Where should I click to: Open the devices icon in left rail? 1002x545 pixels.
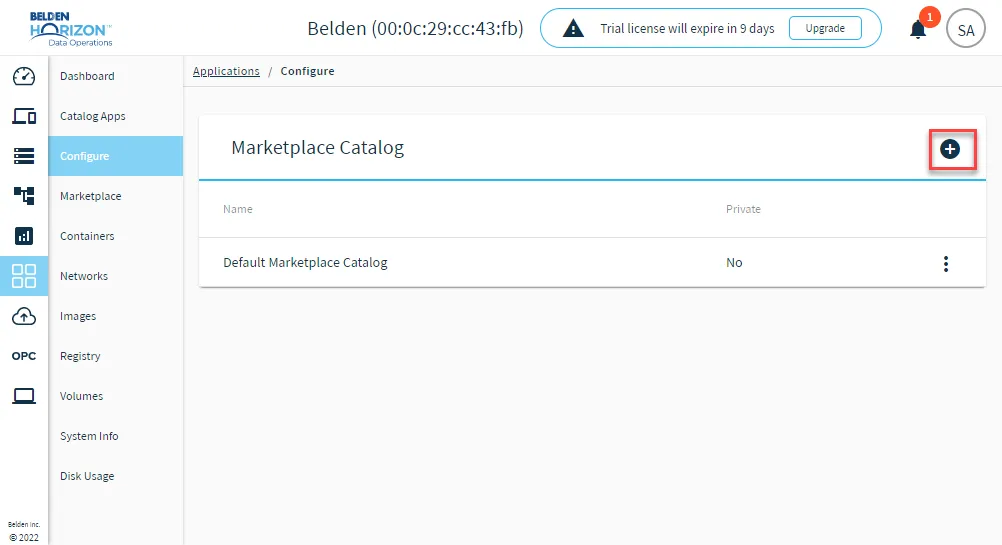click(x=24, y=116)
